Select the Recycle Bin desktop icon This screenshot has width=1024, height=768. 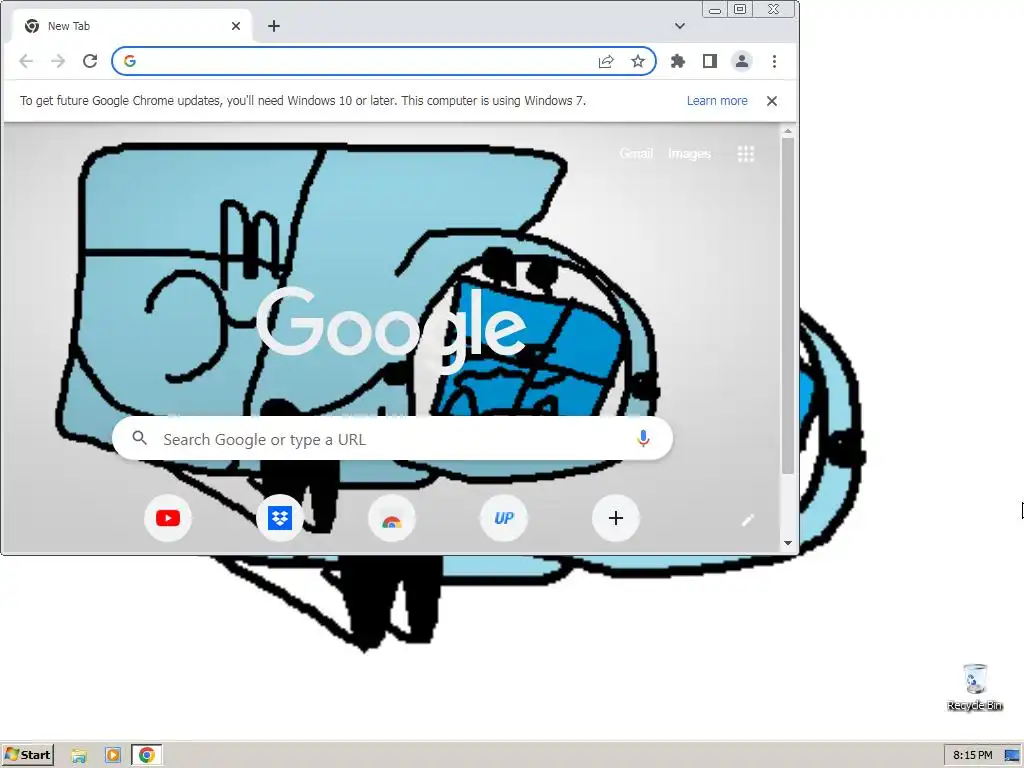pos(974,687)
